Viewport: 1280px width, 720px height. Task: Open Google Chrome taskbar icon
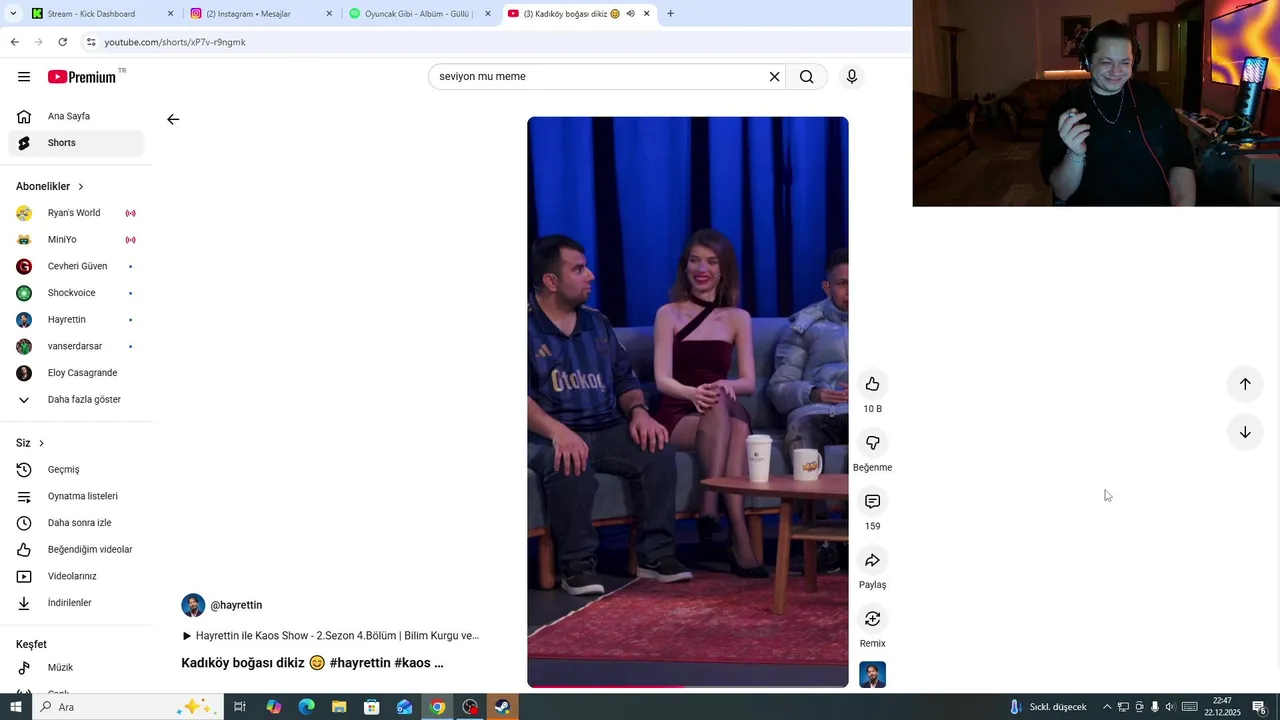pyautogui.click(x=437, y=707)
